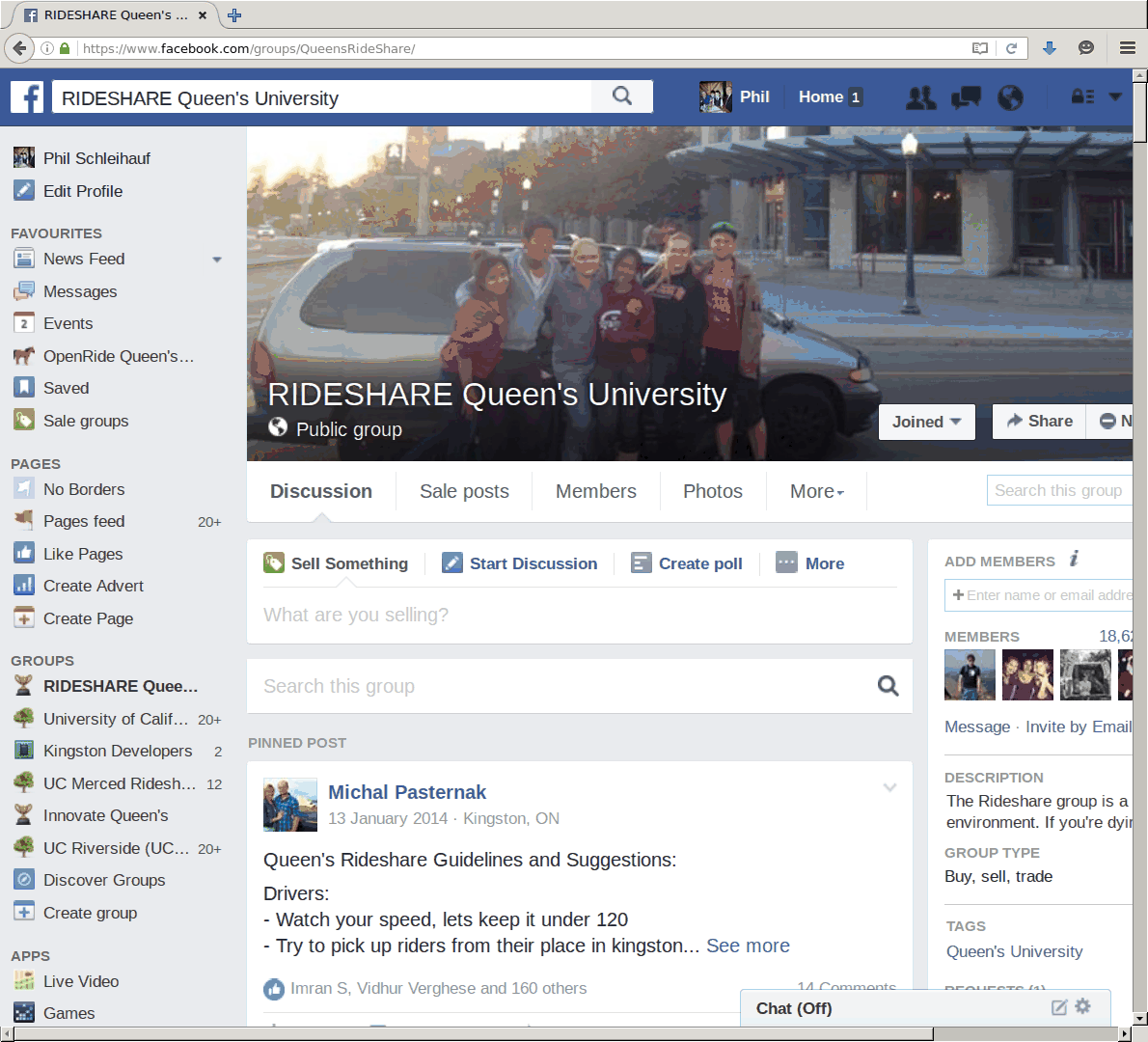The width and height of the screenshot is (1148, 1042).
Task: Open Phil profile in header
Action: pos(734,96)
